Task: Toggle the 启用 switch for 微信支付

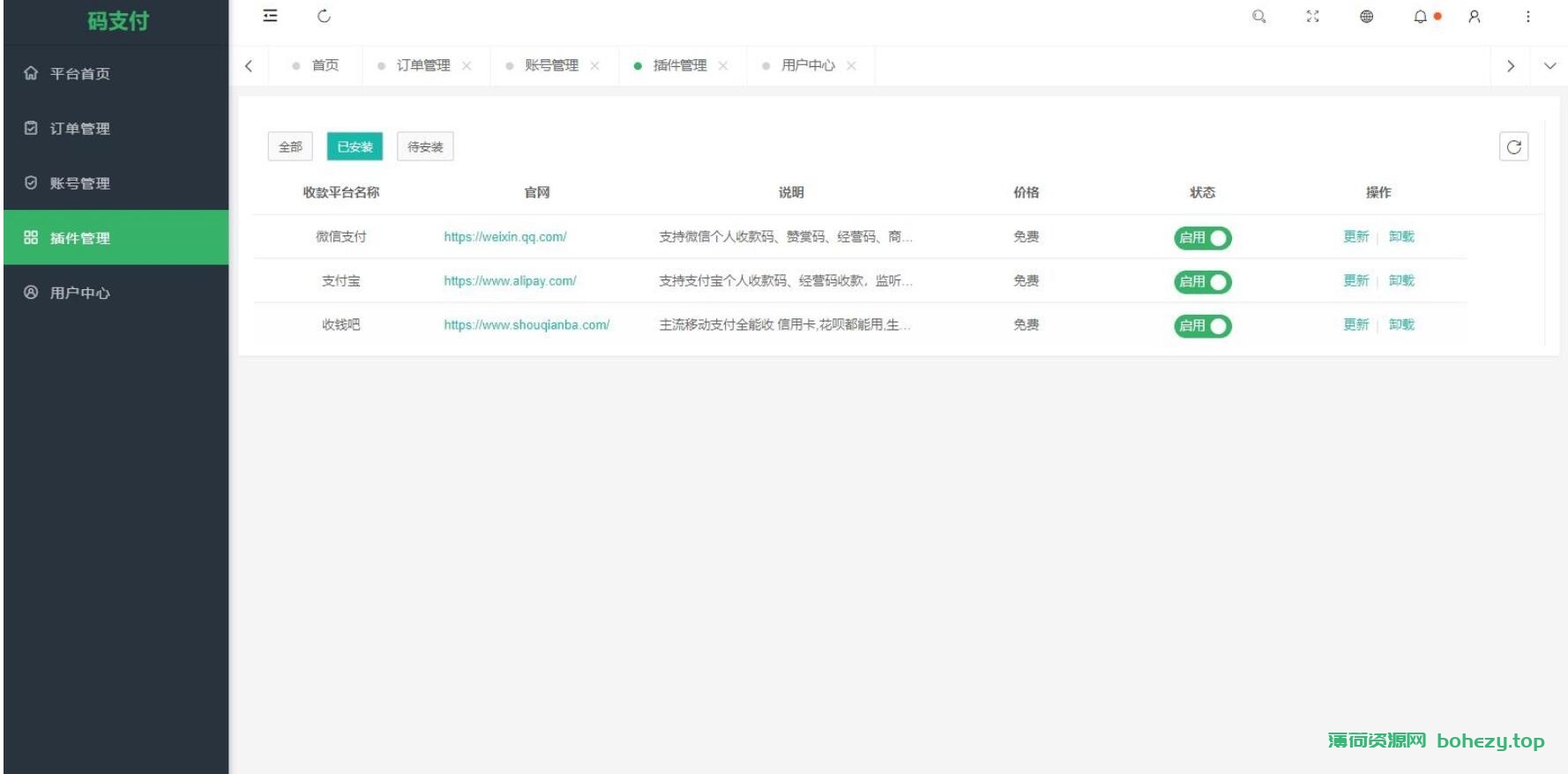Action: (x=1202, y=237)
